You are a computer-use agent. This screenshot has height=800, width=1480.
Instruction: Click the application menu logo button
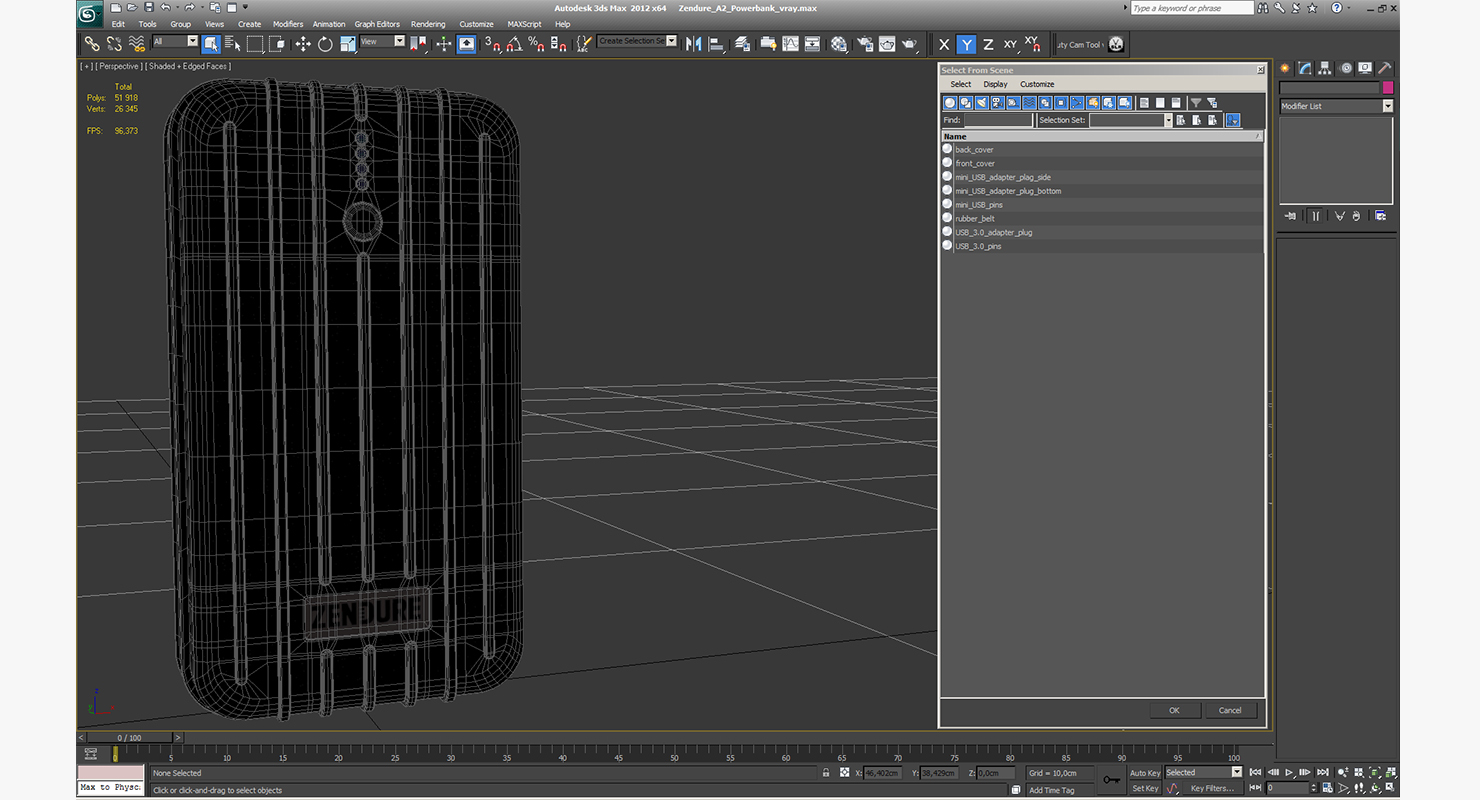[x=91, y=14]
